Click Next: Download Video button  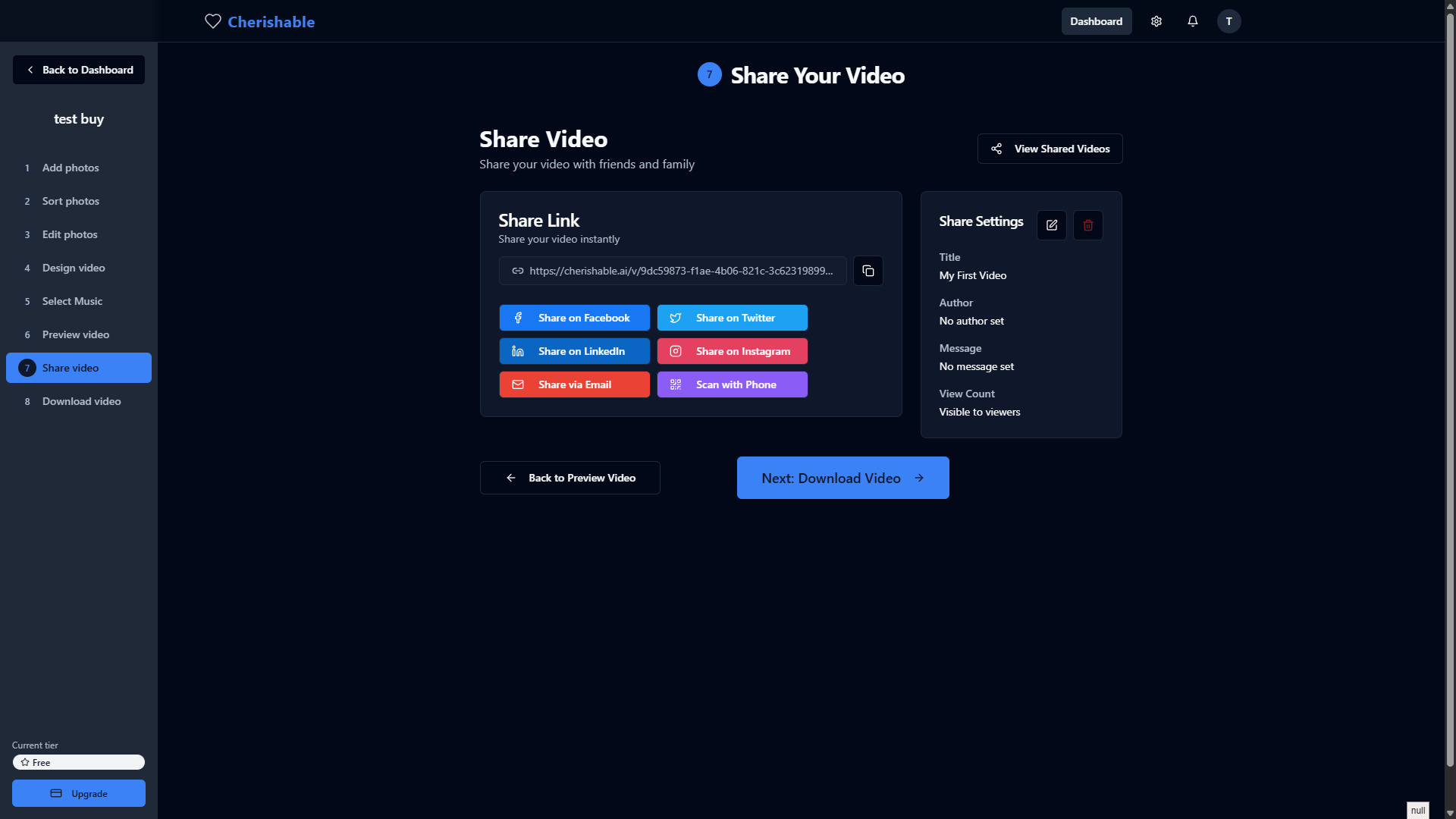coord(843,478)
